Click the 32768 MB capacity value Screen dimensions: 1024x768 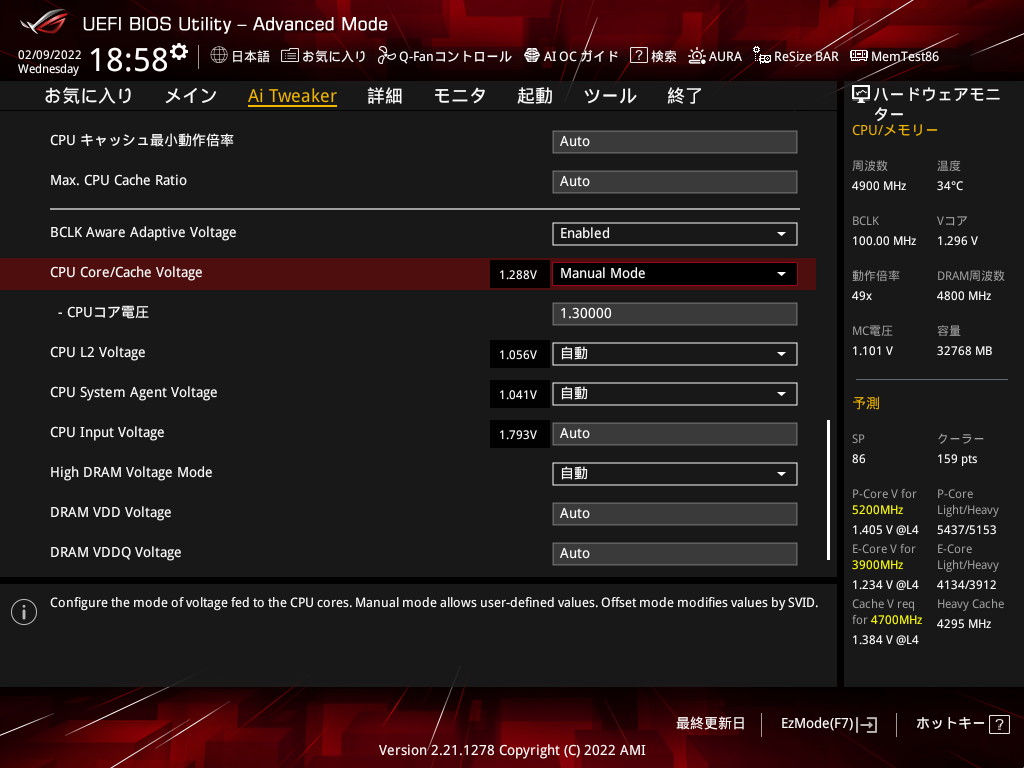click(964, 351)
